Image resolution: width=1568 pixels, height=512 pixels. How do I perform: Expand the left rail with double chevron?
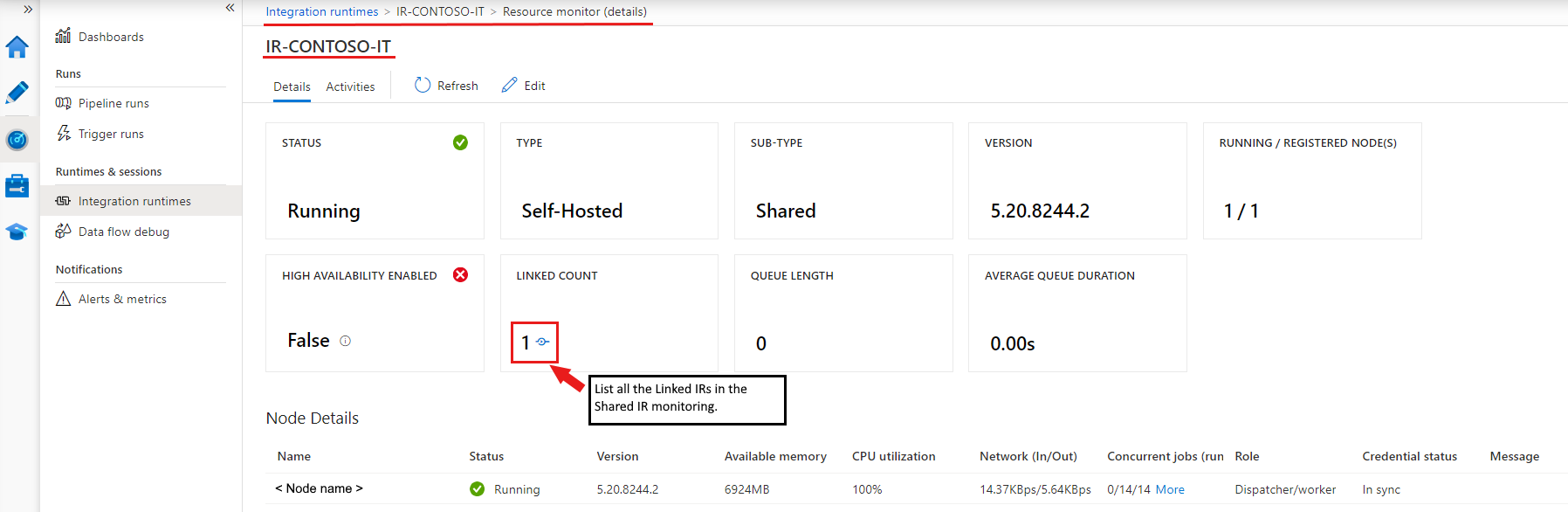pyautogui.click(x=28, y=9)
